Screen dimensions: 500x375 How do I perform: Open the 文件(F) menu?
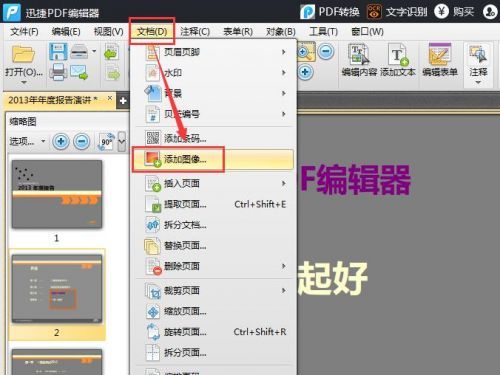pos(24,32)
